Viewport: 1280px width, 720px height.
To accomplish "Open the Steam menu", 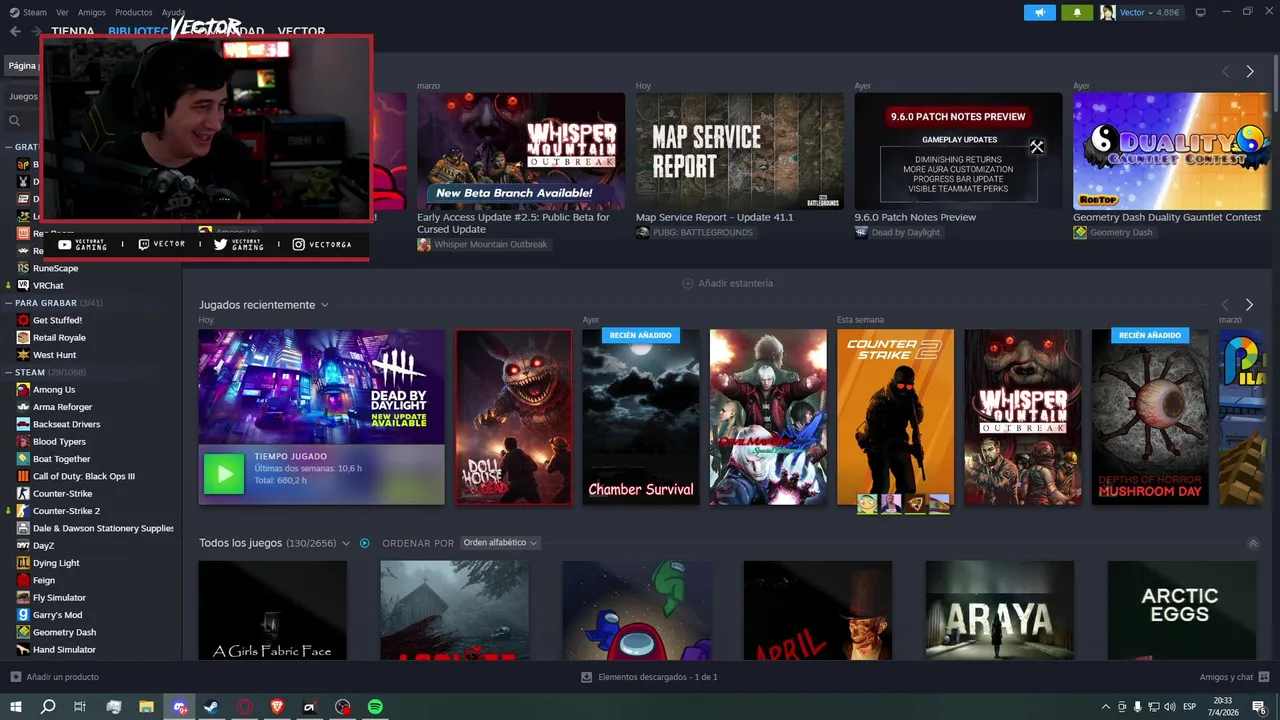I will coord(35,12).
